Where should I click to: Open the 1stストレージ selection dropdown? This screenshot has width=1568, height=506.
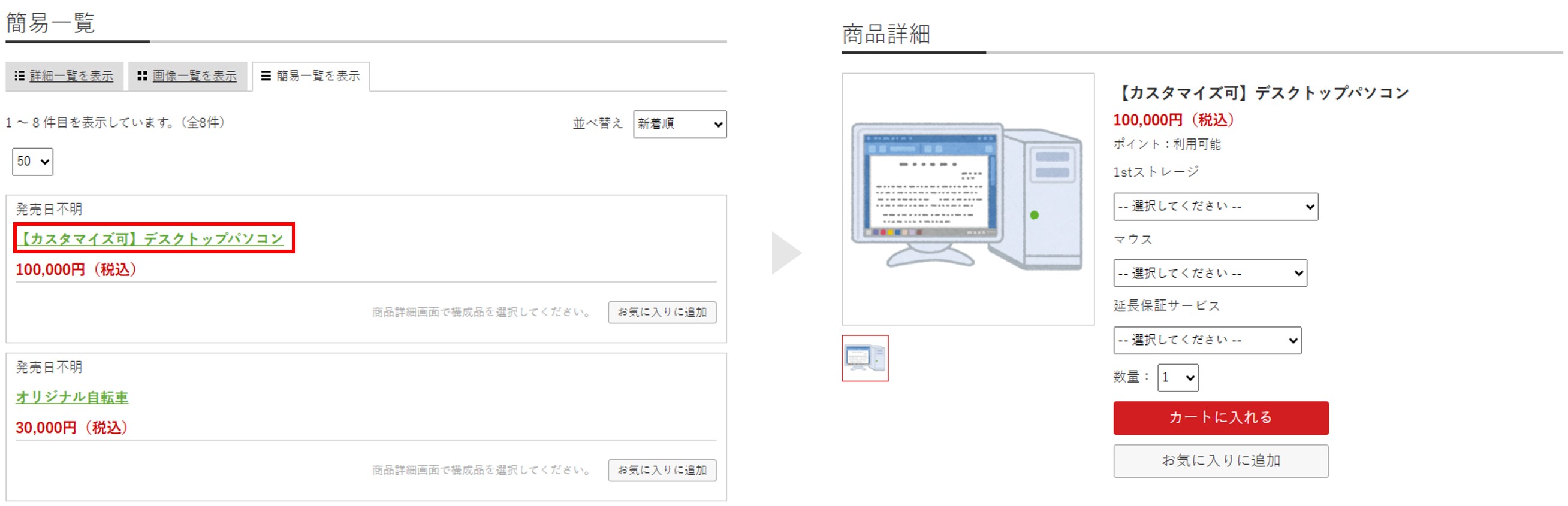(1216, 207)
